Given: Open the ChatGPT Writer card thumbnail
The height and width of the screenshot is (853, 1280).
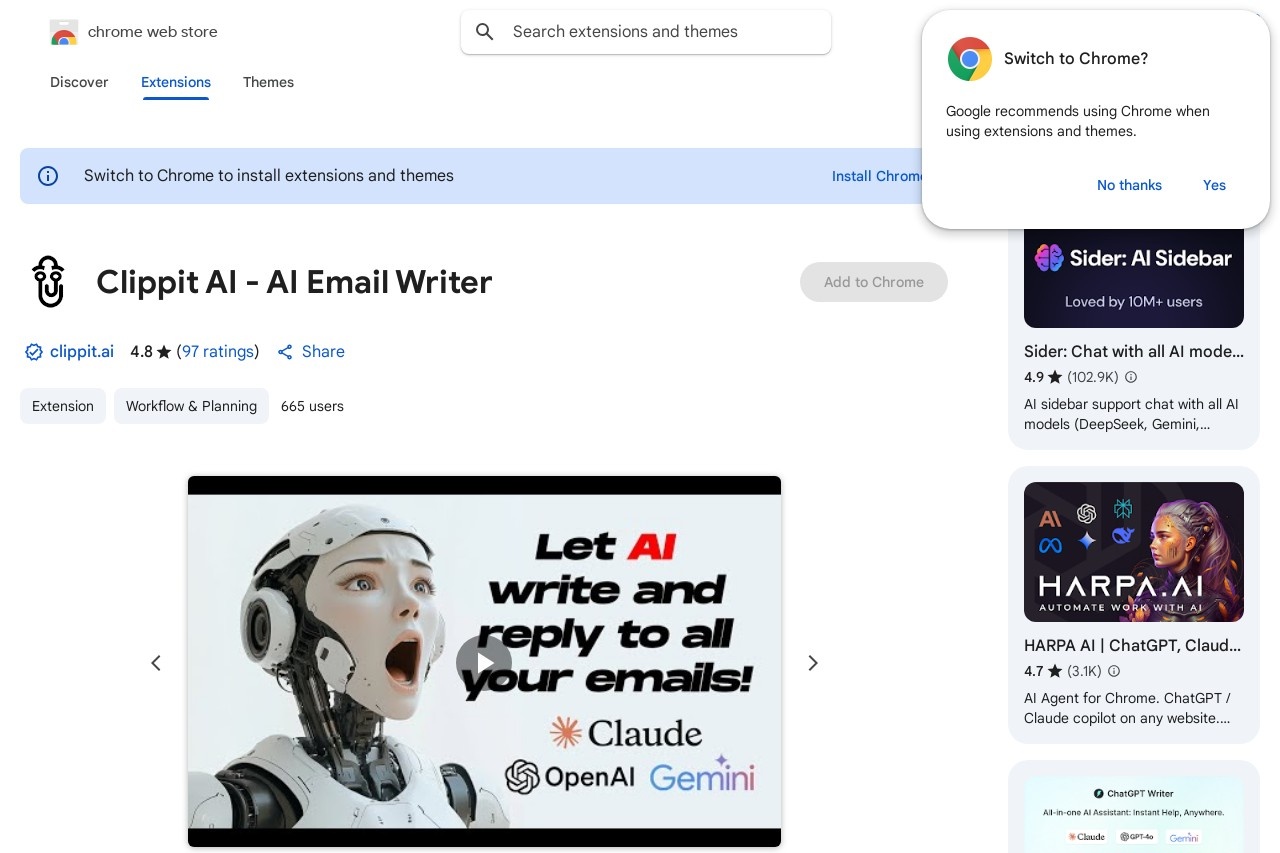Looking at the screenshot, I should [1134, 814].
